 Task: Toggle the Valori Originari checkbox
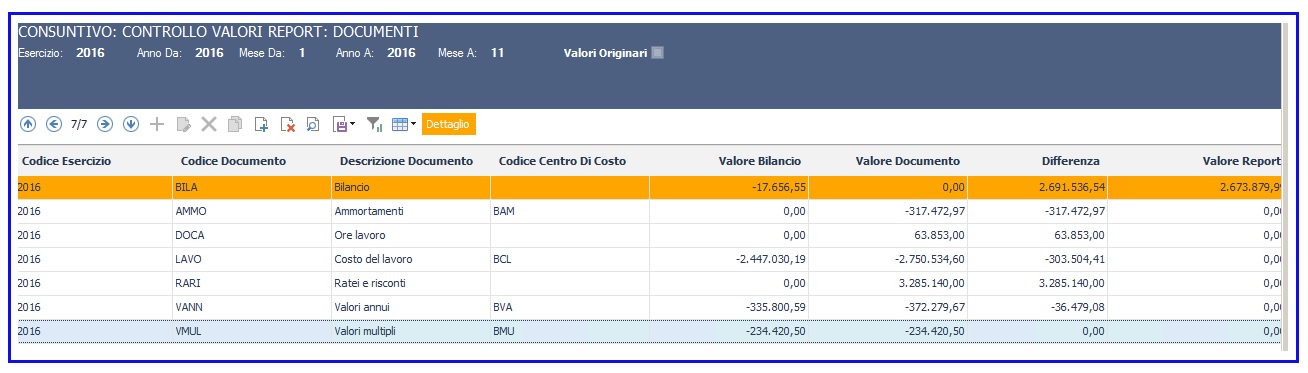coord(657,53)
